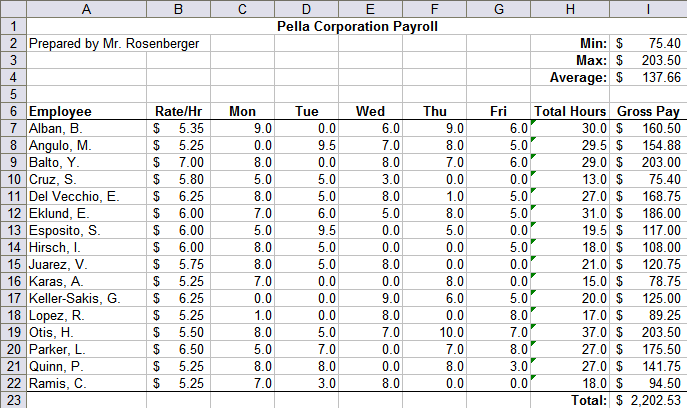The width and height of the screenshot is (687, 408).
Task: Click the Pella Corporation Payroll title cell
Action: (356, 27)
